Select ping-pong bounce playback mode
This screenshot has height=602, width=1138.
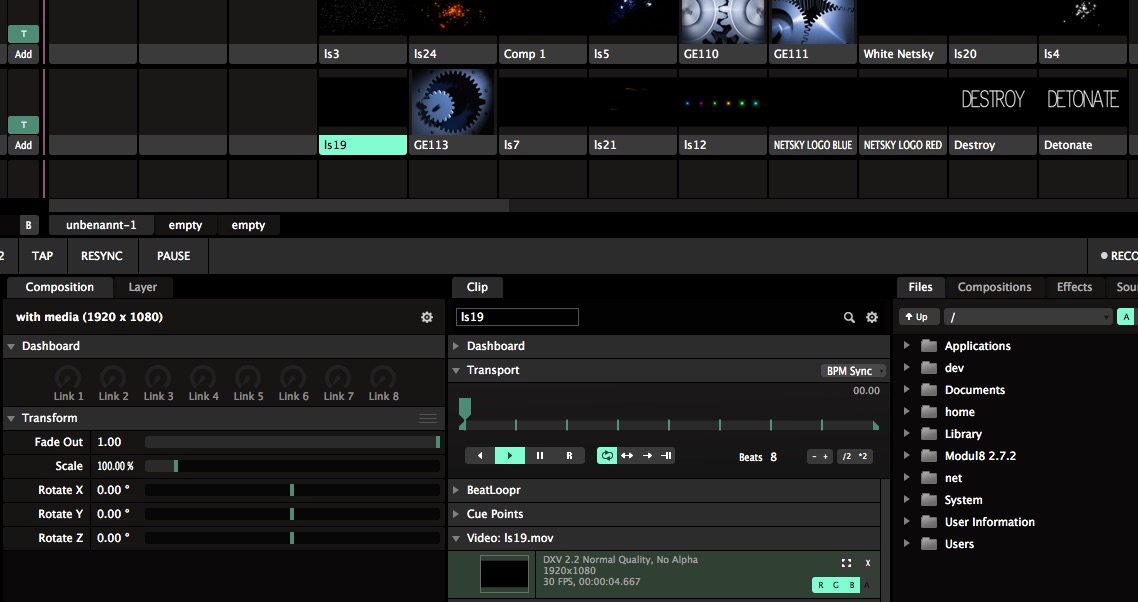[627, 456]
